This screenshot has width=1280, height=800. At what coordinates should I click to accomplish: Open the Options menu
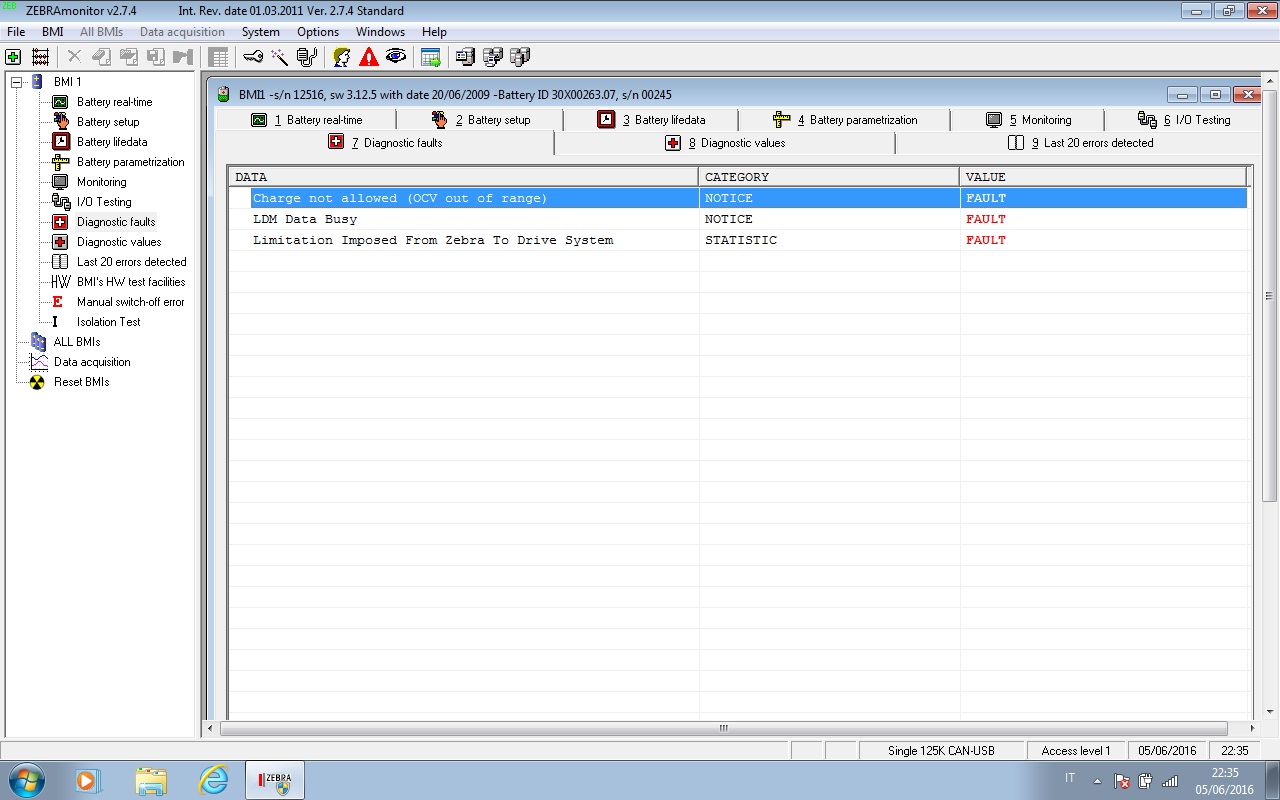[x=318, y=32]
